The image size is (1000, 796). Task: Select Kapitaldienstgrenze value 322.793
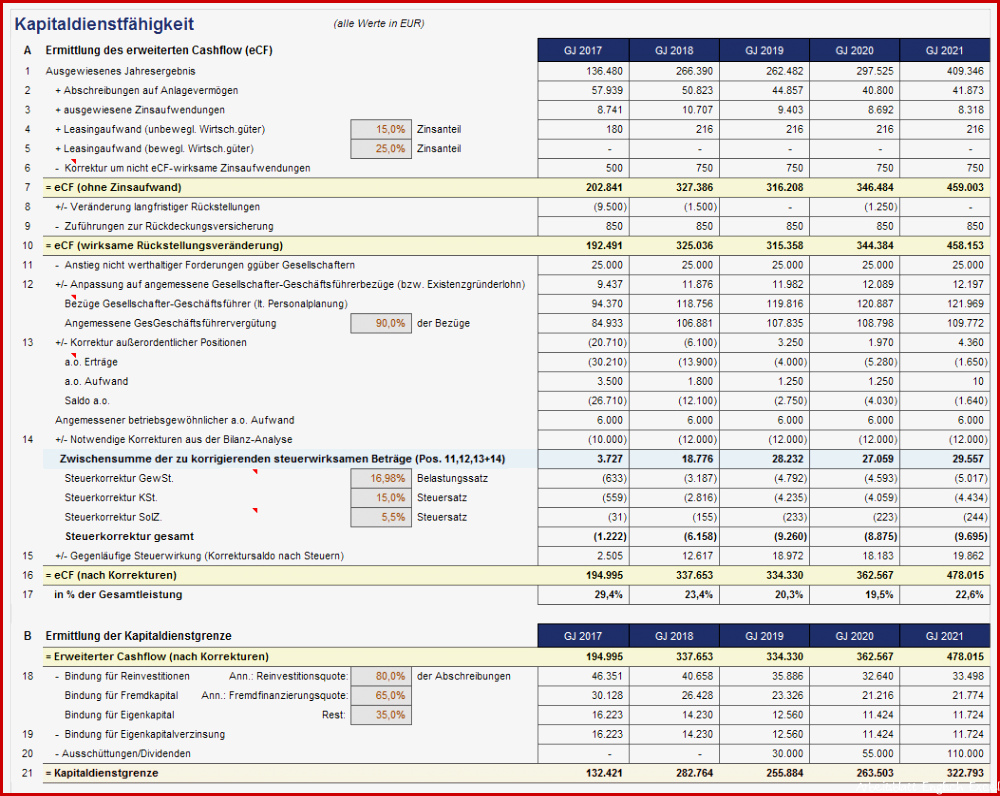(945, 773)
